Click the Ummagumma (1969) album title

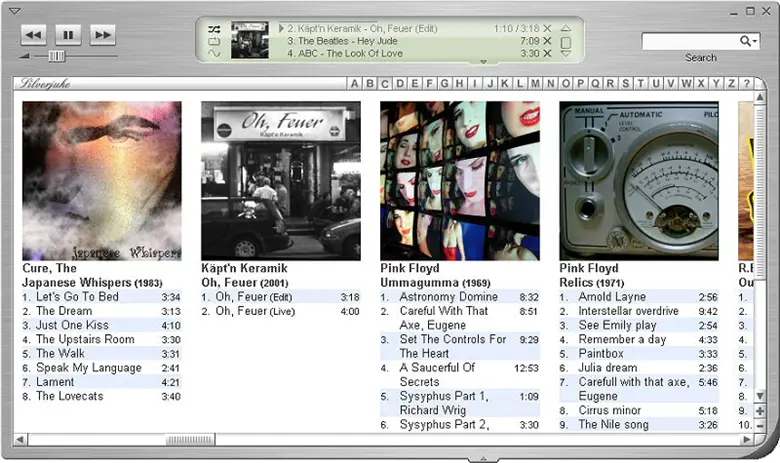435,283
